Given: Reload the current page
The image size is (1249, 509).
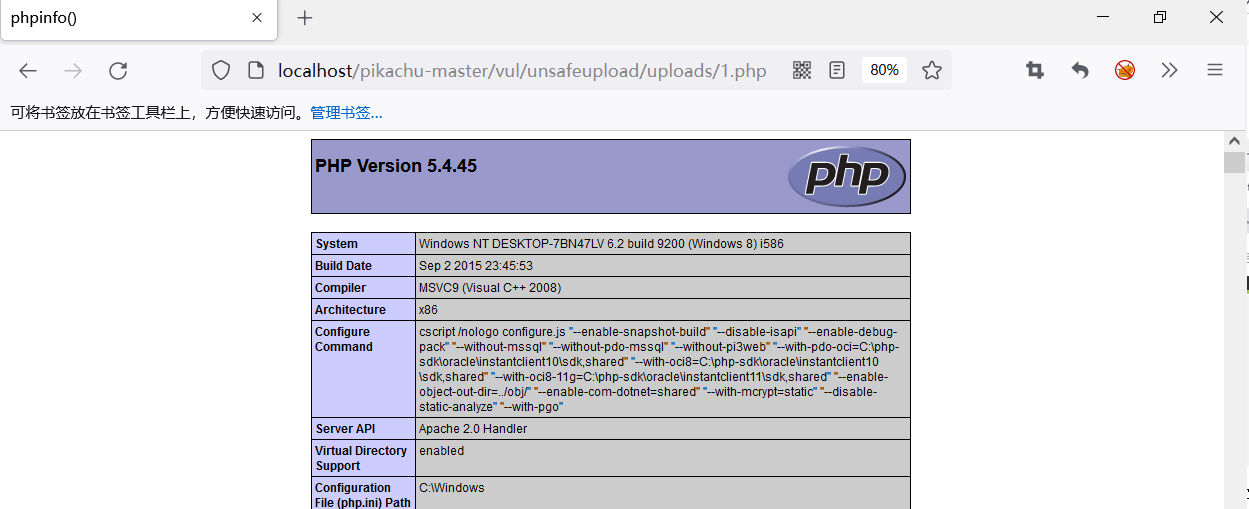Looking at the screenshot, I should pyautogui.click(x=118, y=70).
